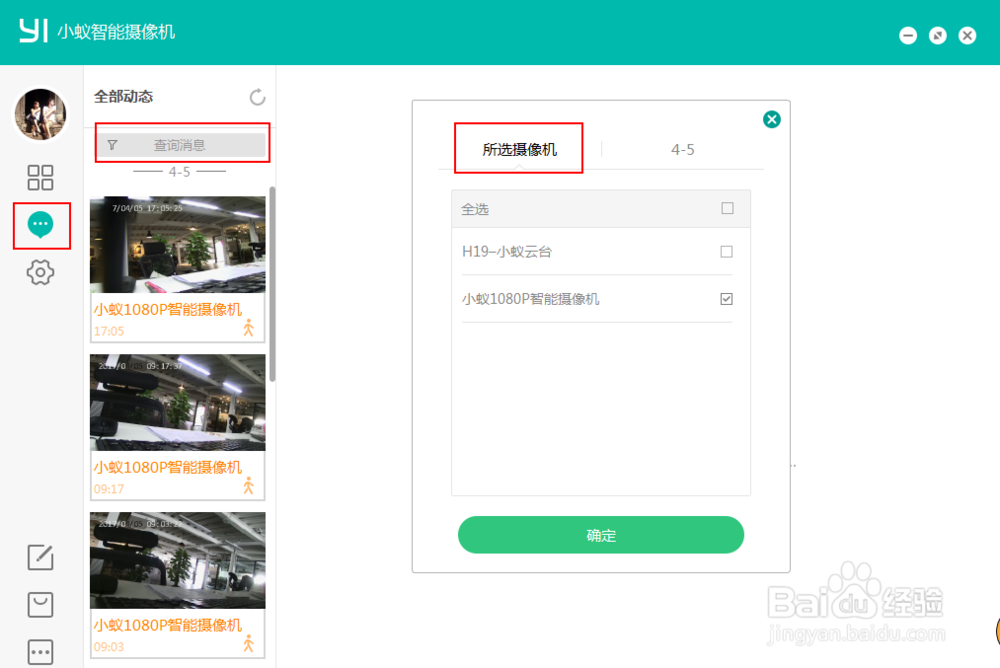Enable the H19-小蚁云台 camera checkbox

pos(727,253)
